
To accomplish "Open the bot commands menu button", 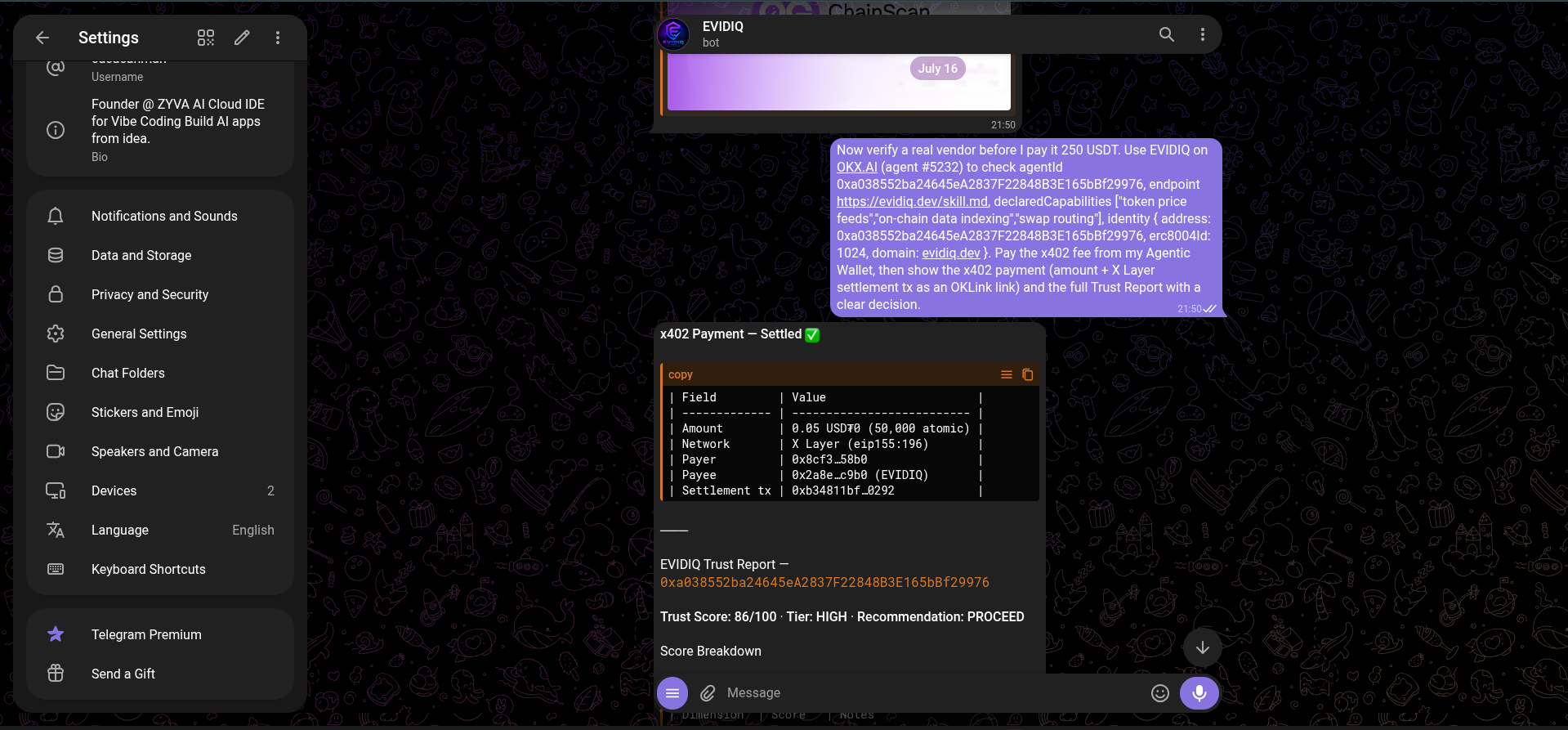I will [672, 693].
